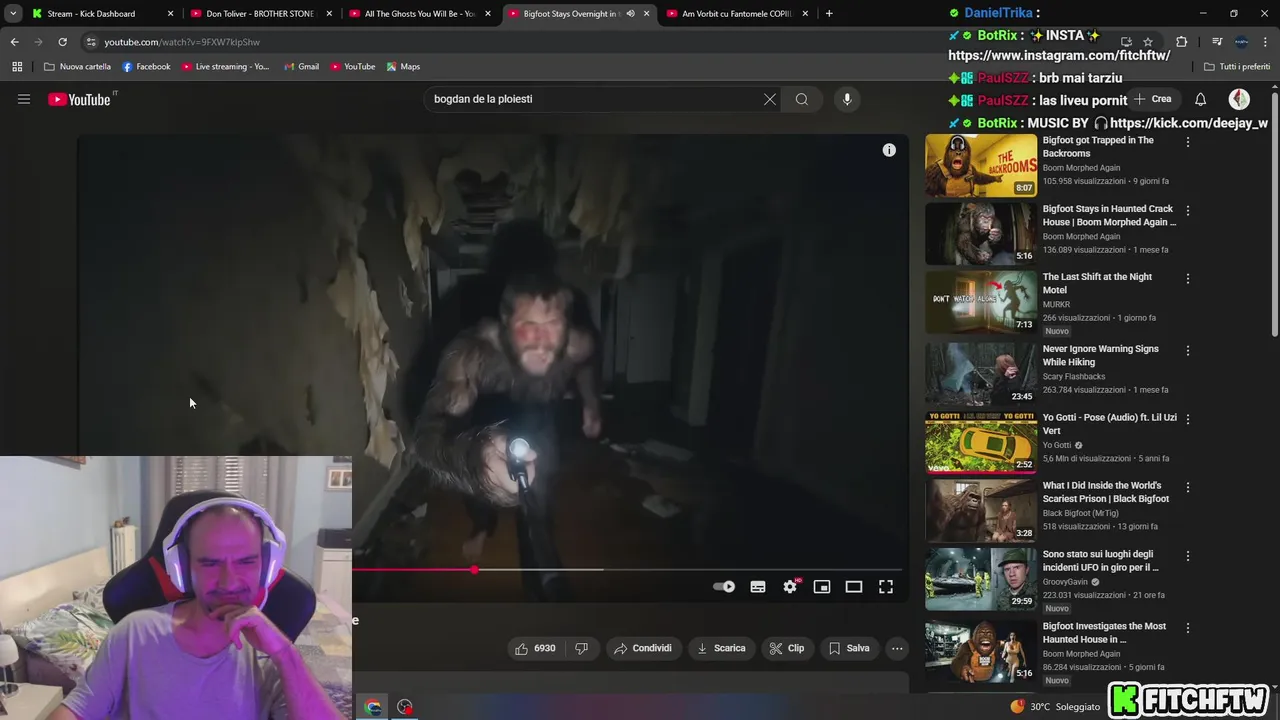Open the browser extensions puzzle icon
This screenshot has width=1280, height=720.
(1181, 42)
